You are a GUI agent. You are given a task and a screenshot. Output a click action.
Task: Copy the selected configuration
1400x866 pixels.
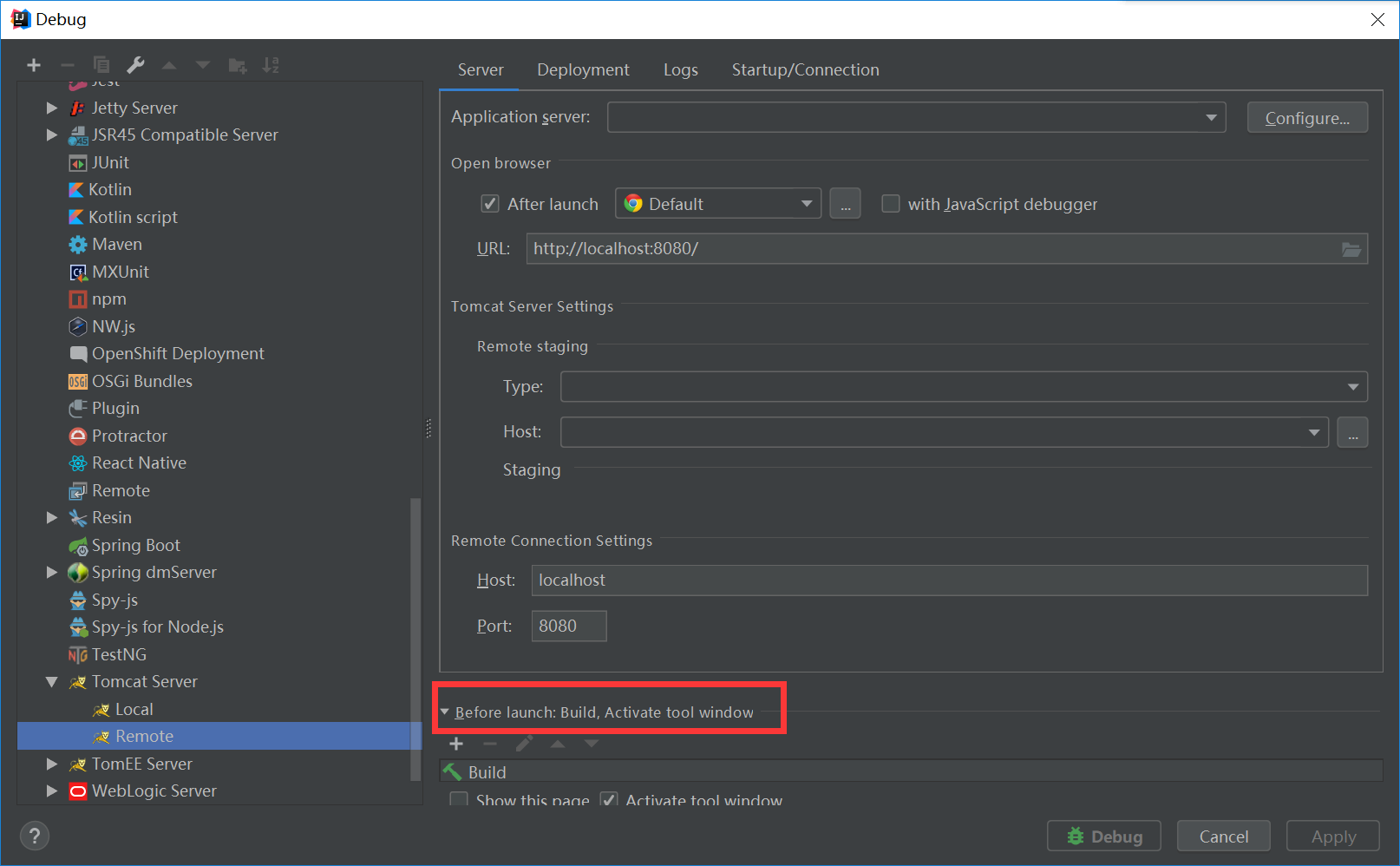pos(101,64)
